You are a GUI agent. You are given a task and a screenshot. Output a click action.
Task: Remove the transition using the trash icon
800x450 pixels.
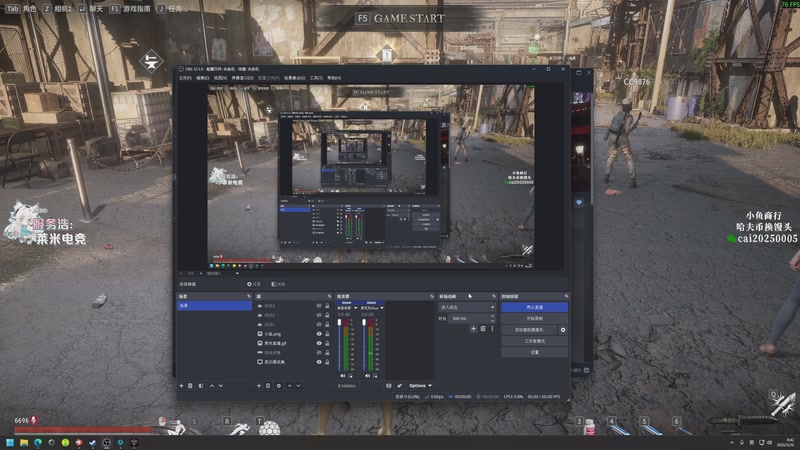[483, 329]
